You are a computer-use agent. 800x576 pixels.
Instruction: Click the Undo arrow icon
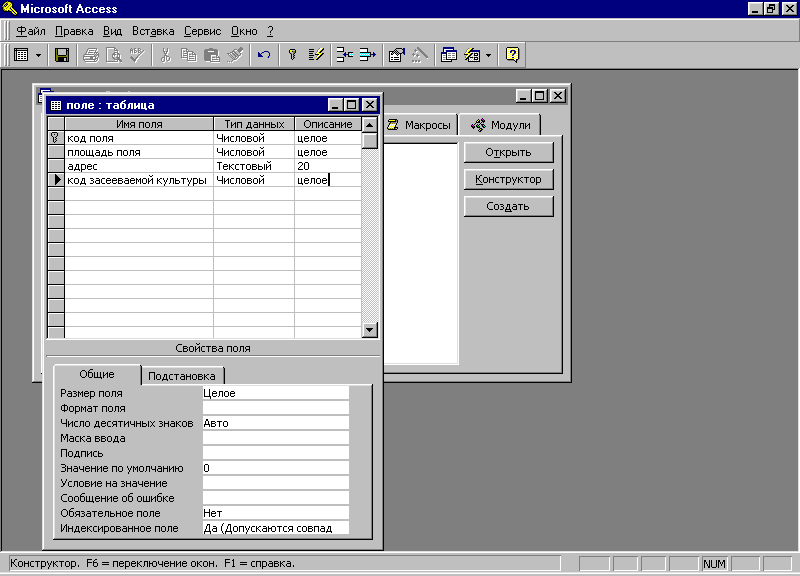click(264, 55)
